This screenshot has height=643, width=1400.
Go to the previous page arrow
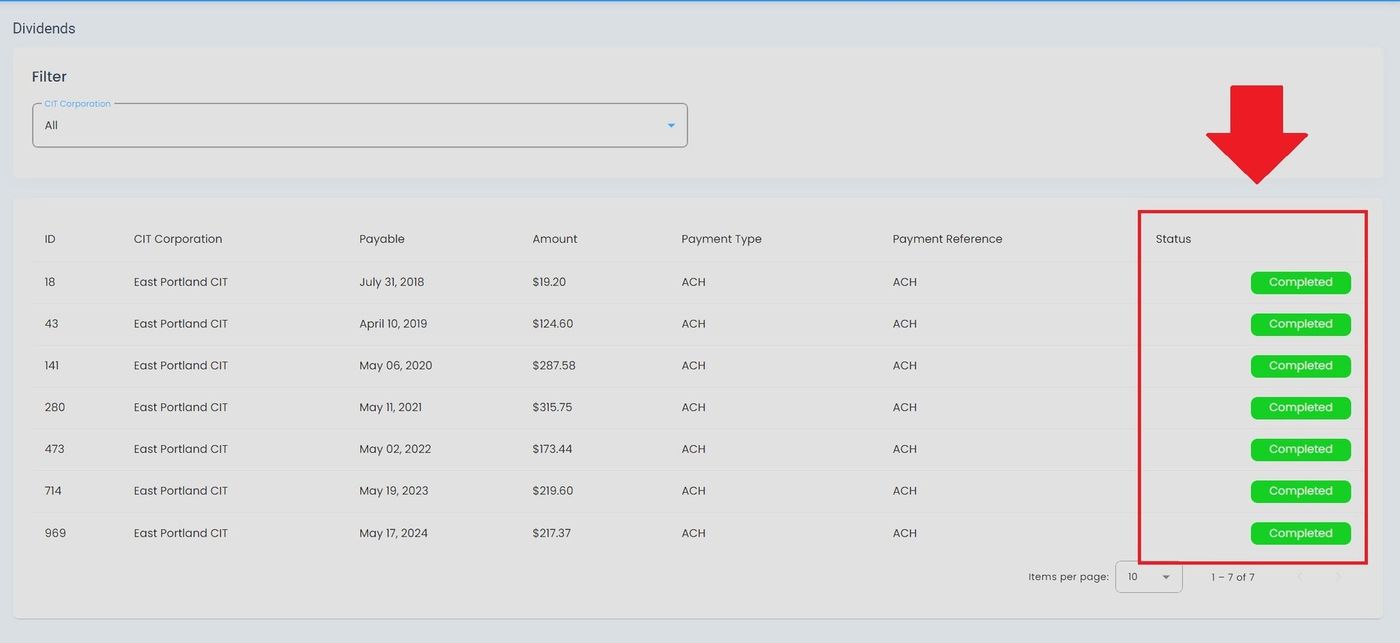(1300, 577)
